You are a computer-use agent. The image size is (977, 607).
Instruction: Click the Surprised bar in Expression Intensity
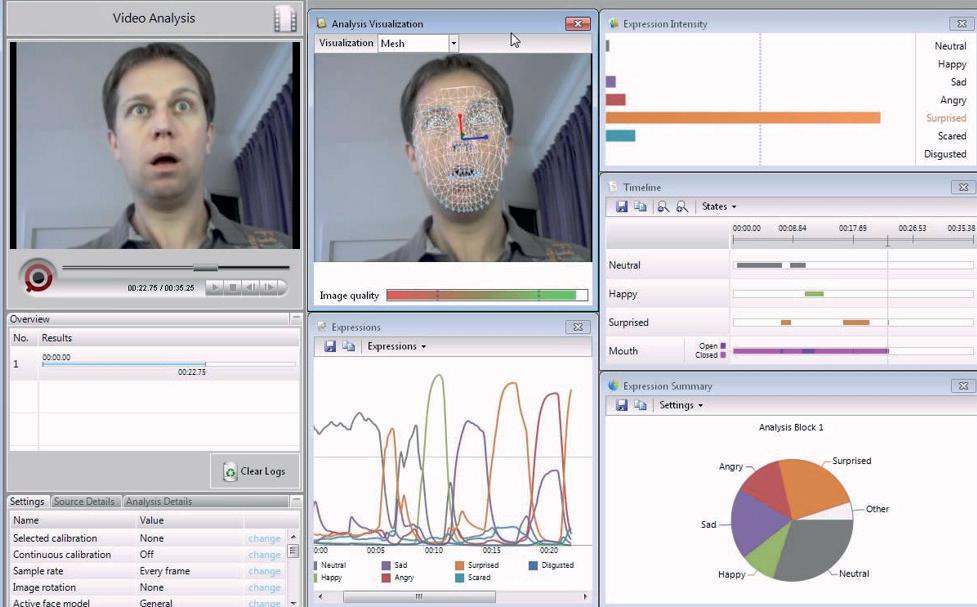(743, 117)
